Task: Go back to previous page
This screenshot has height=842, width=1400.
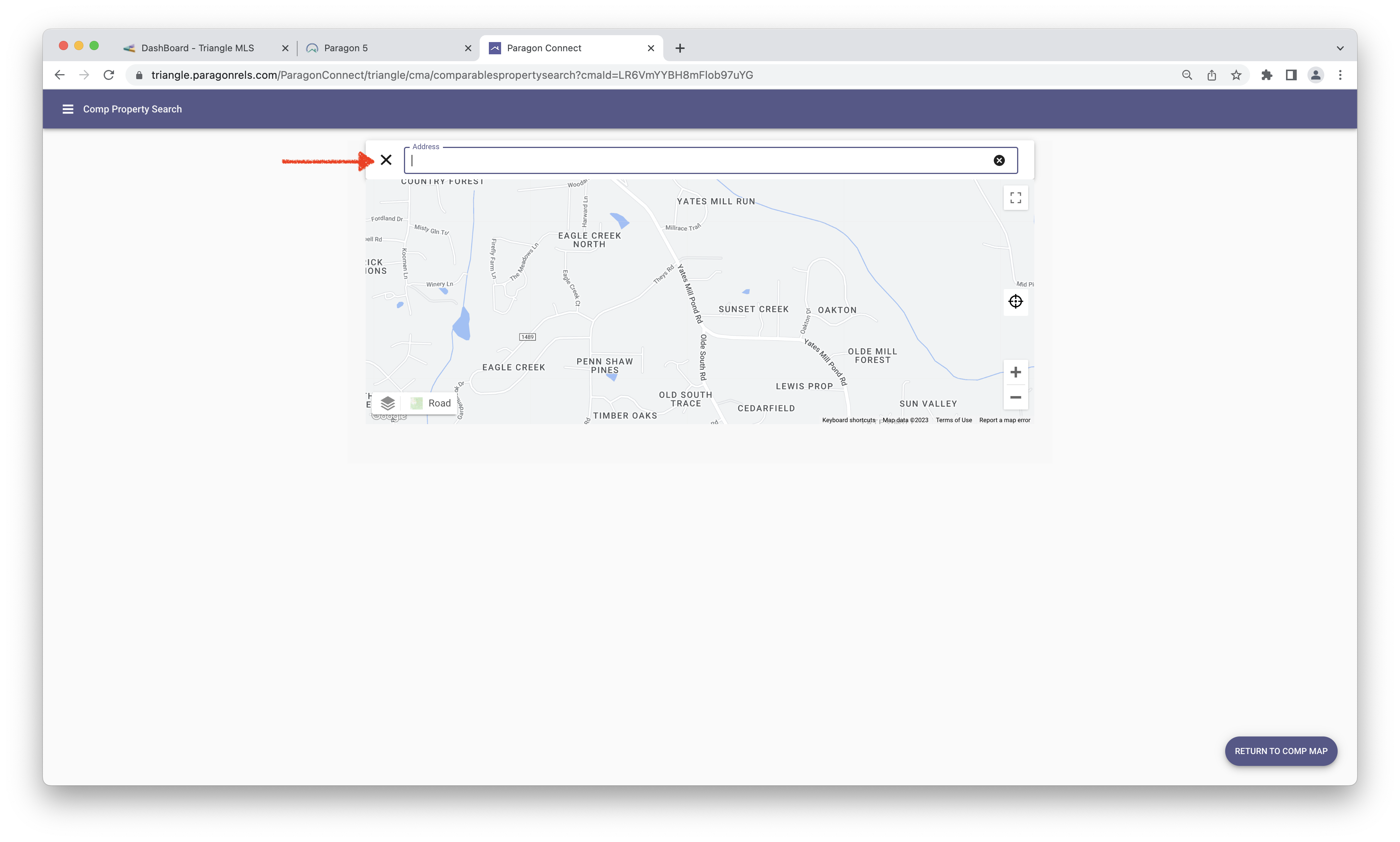Action: 60,75
